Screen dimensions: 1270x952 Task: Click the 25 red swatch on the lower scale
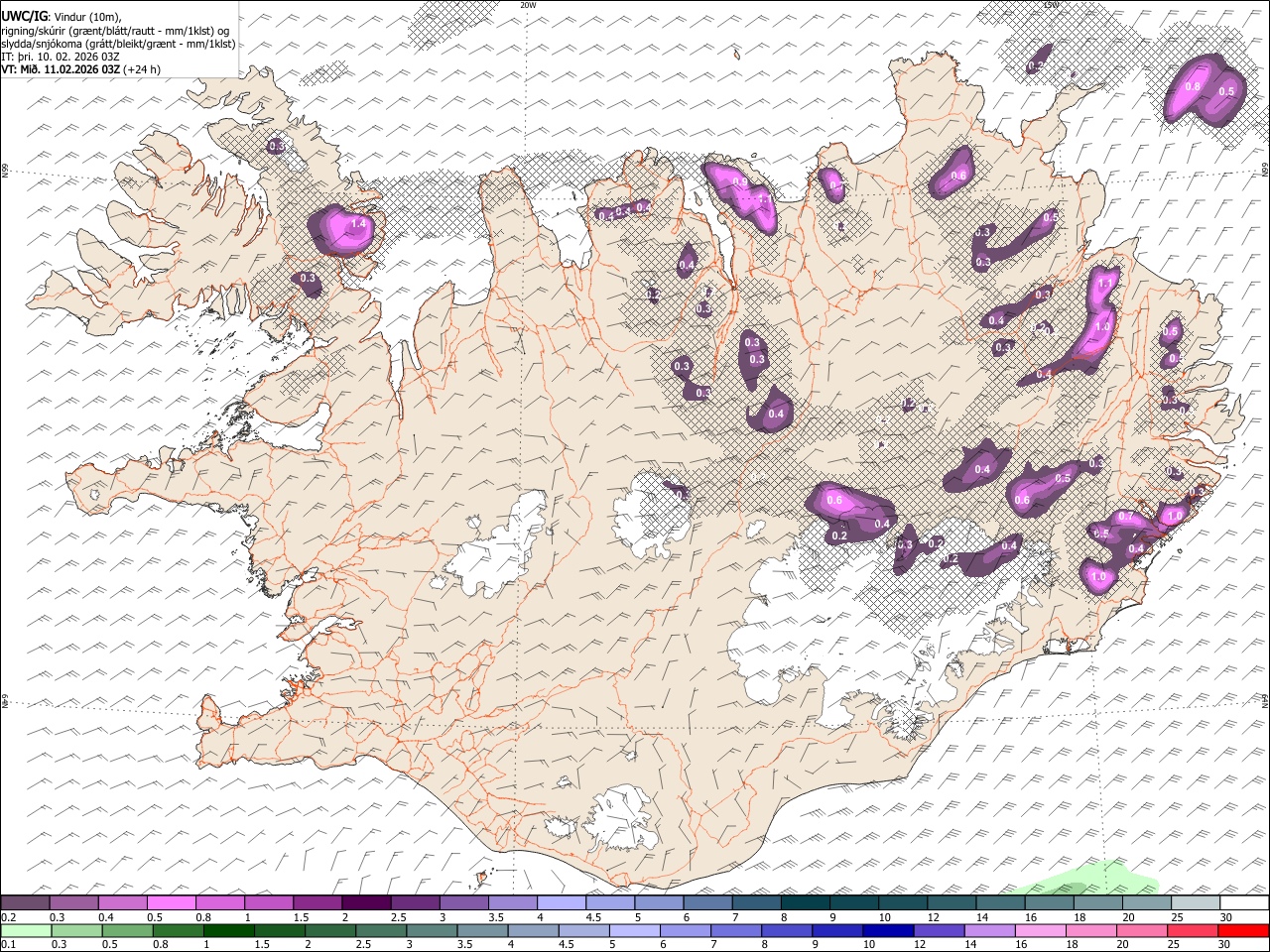(1193, 931)
